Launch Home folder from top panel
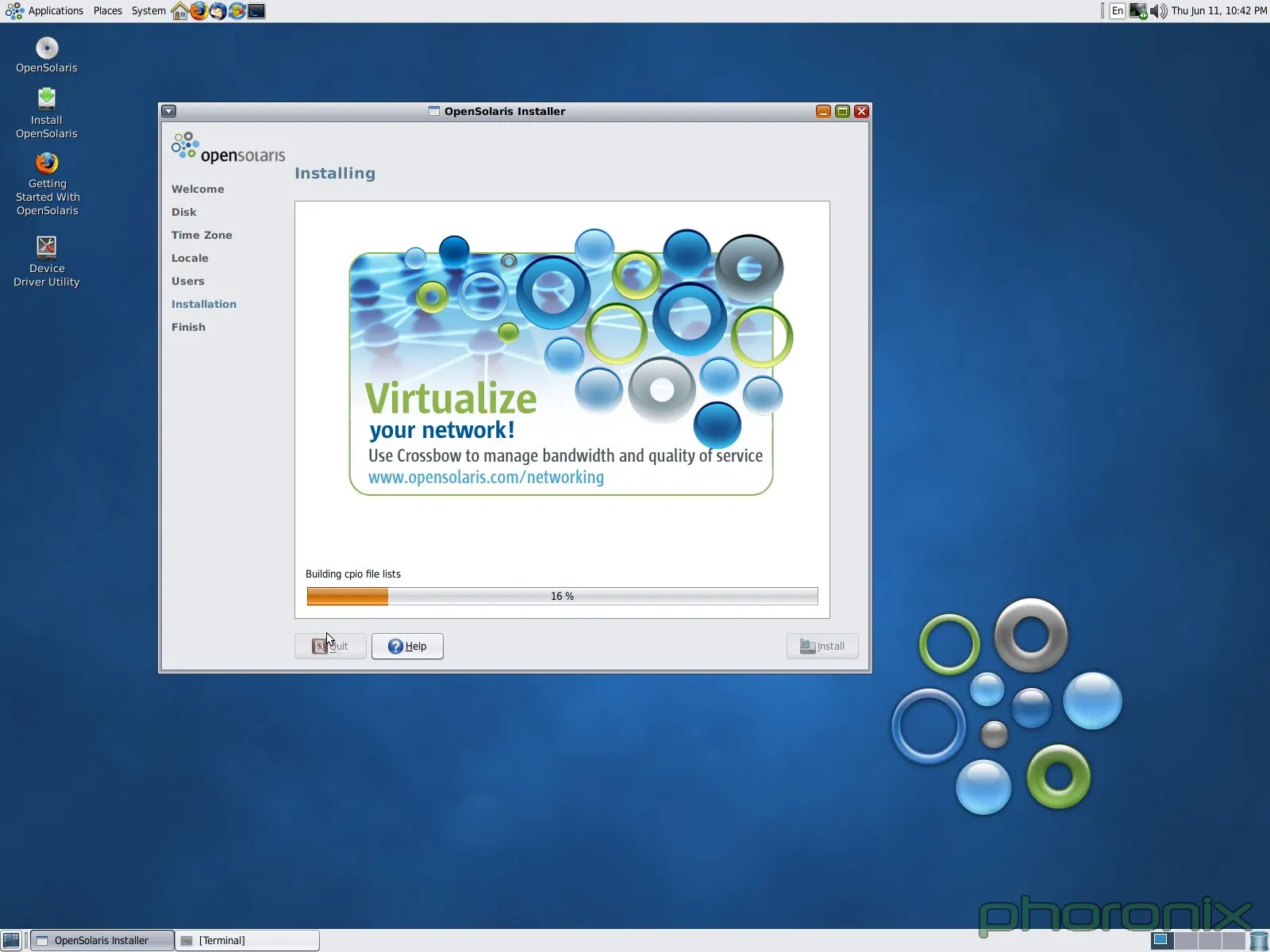Screen dimensions: 1270x952 pos(180,11)
